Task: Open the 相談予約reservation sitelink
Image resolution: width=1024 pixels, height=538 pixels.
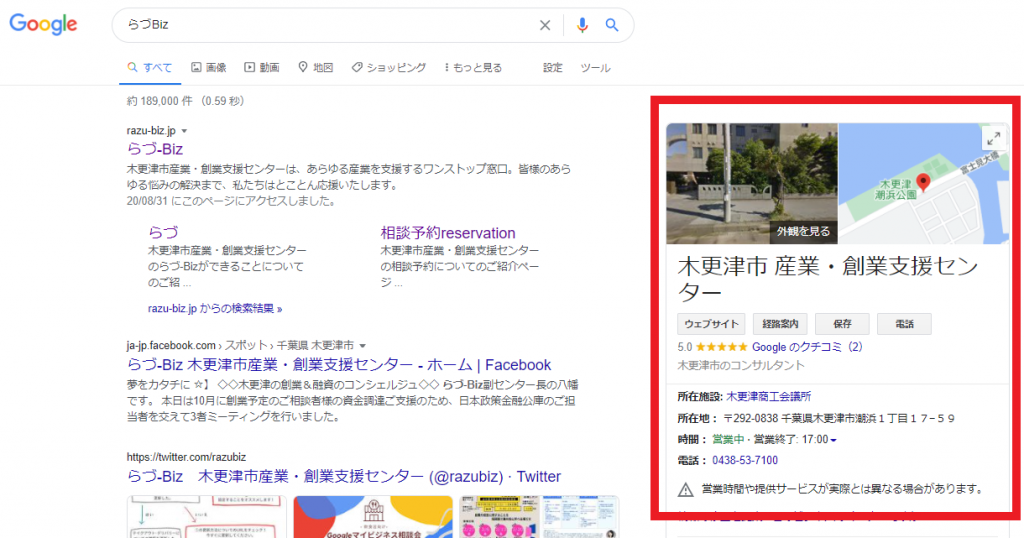Action: pos(448,232)
